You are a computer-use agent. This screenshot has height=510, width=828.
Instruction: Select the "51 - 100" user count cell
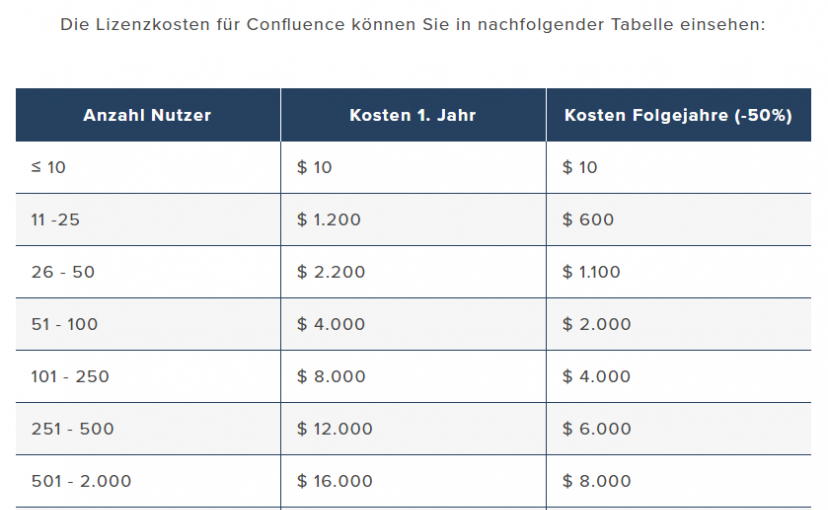[64, 324]
